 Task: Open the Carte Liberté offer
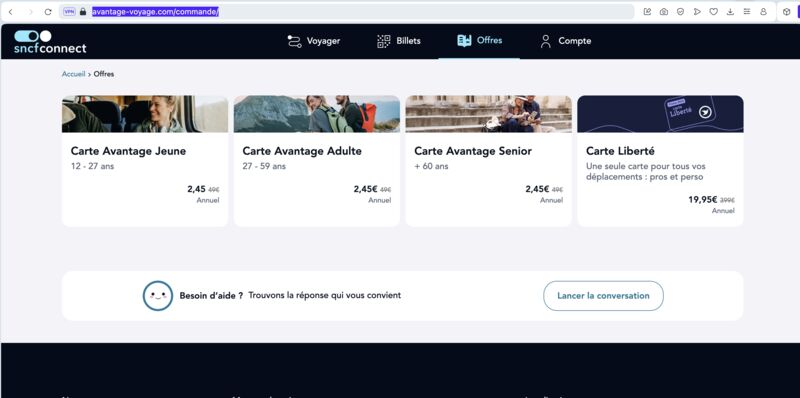[x=660, y=161]
